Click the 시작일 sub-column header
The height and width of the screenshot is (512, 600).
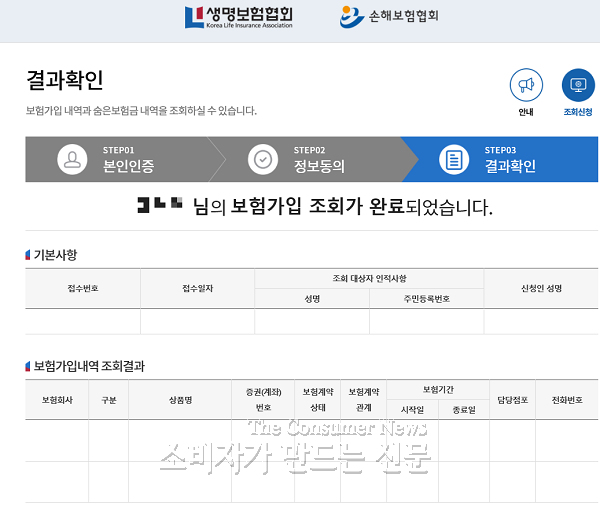pos(412,409)
